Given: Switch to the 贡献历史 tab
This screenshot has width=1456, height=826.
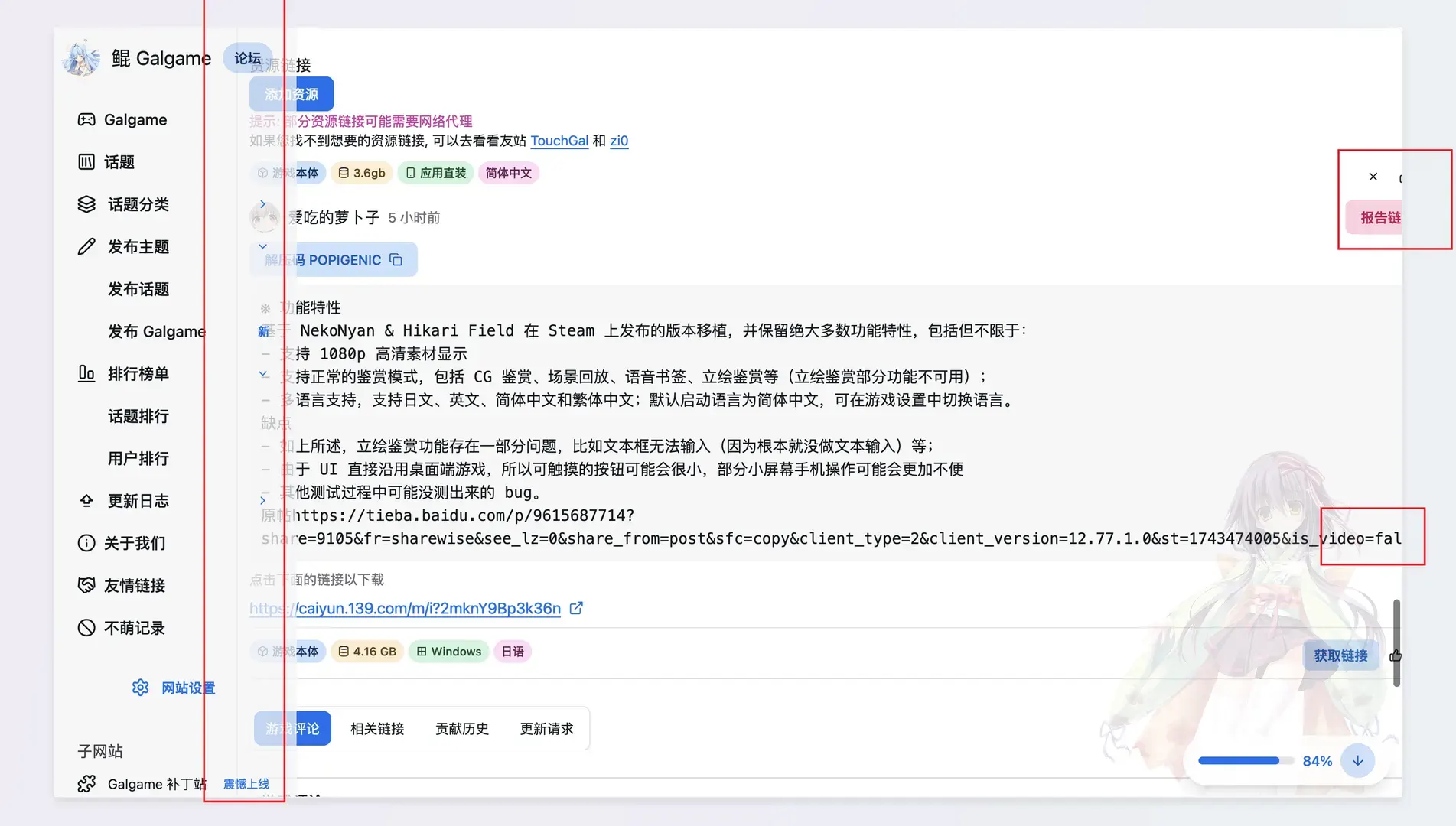Looking at the screenshot, I should pyautogui.click(x=462, y=728).
